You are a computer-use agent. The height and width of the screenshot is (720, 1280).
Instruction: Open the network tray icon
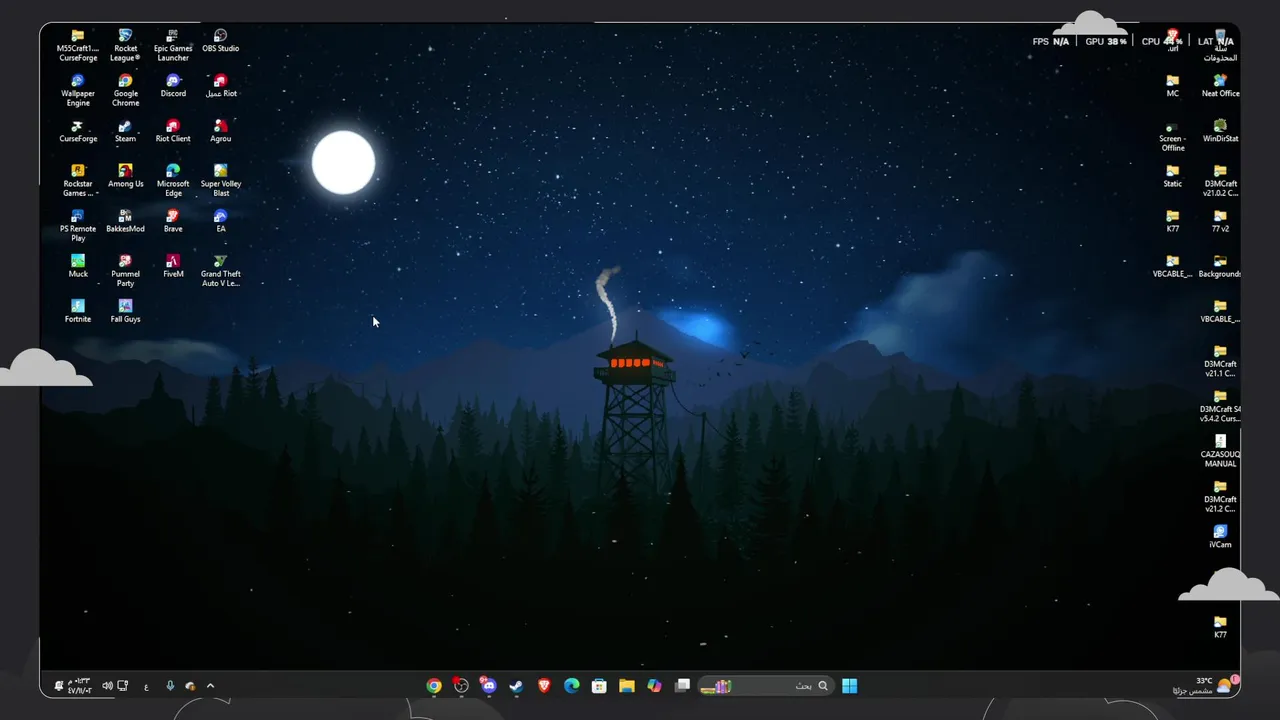click(x=122, y=686)
